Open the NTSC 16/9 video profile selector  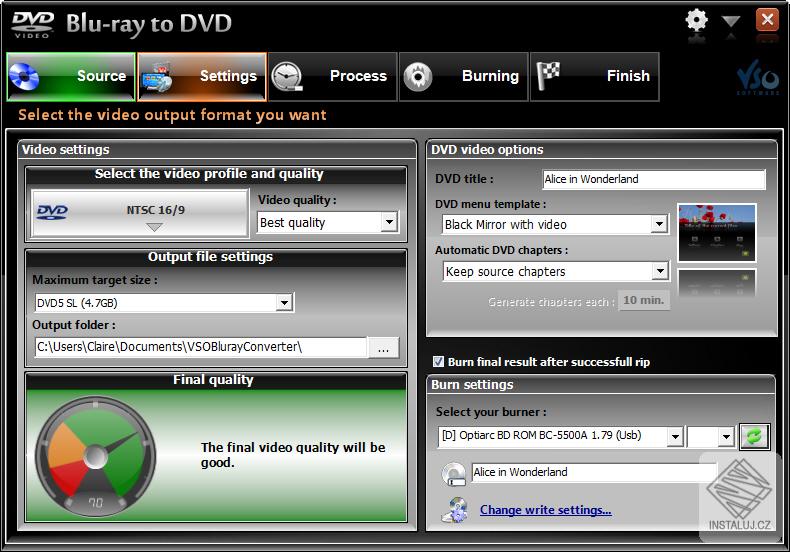(x=140, y=214)
